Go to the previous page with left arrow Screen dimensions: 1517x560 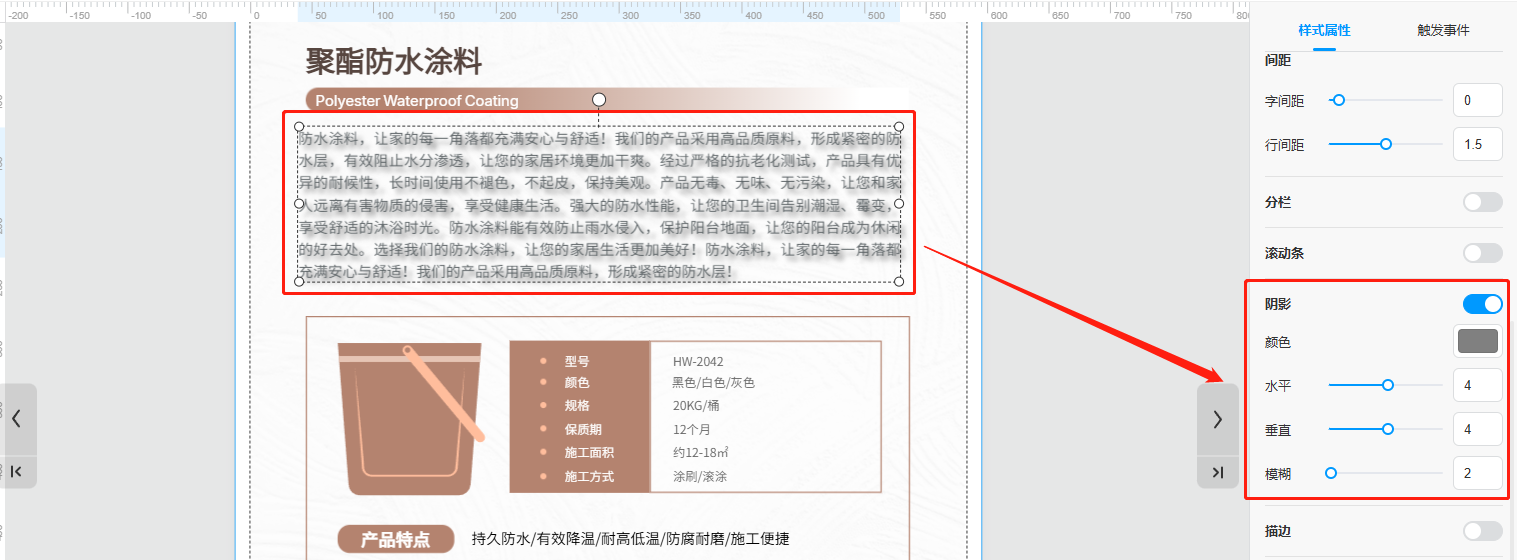click(17, 419)
